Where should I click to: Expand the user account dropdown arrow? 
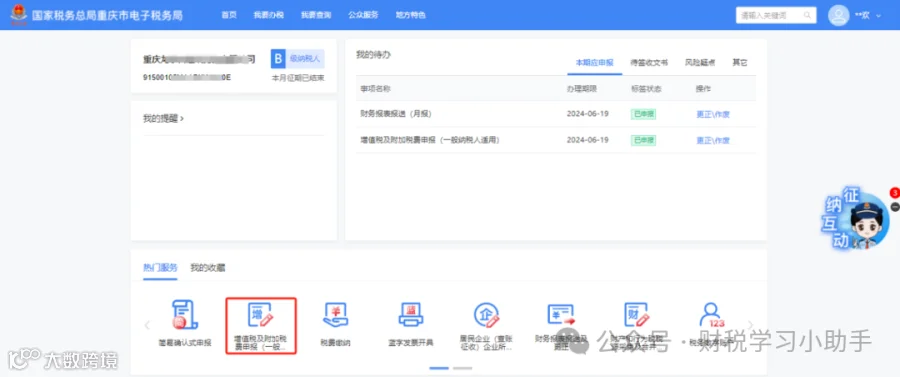coord(878,15)
